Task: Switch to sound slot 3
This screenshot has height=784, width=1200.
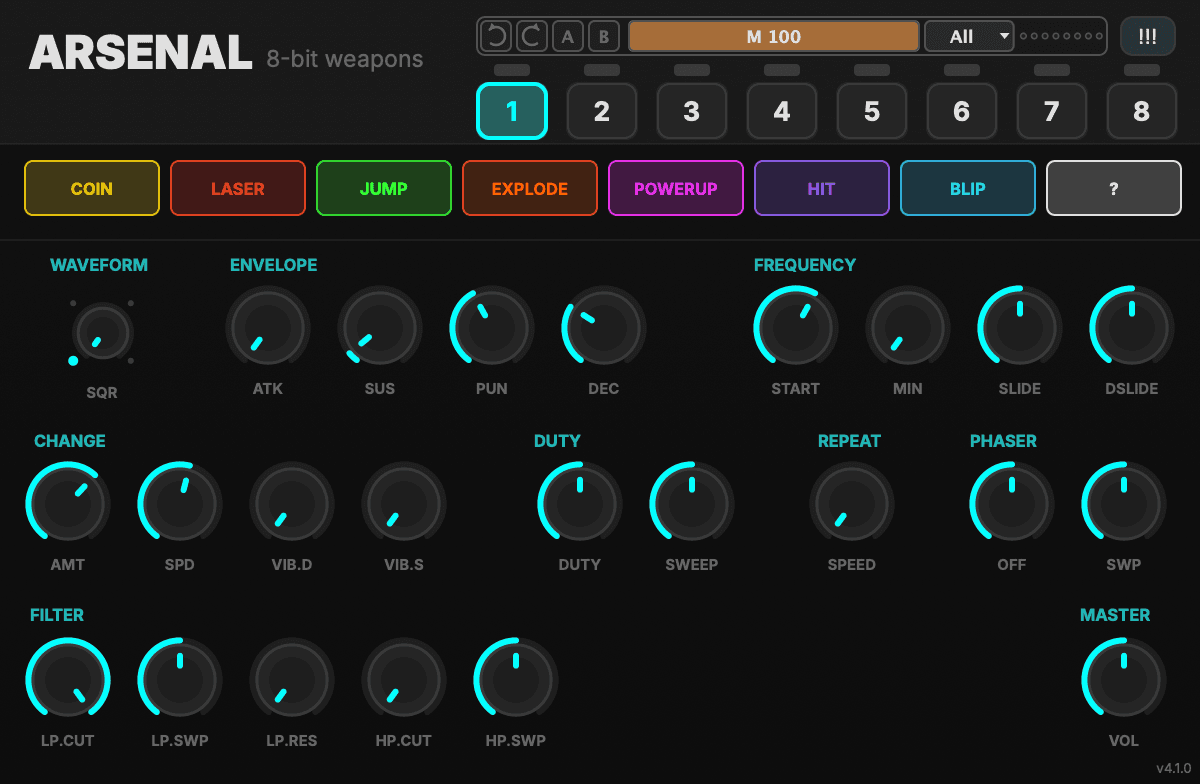Action: (x=692, y=111)
